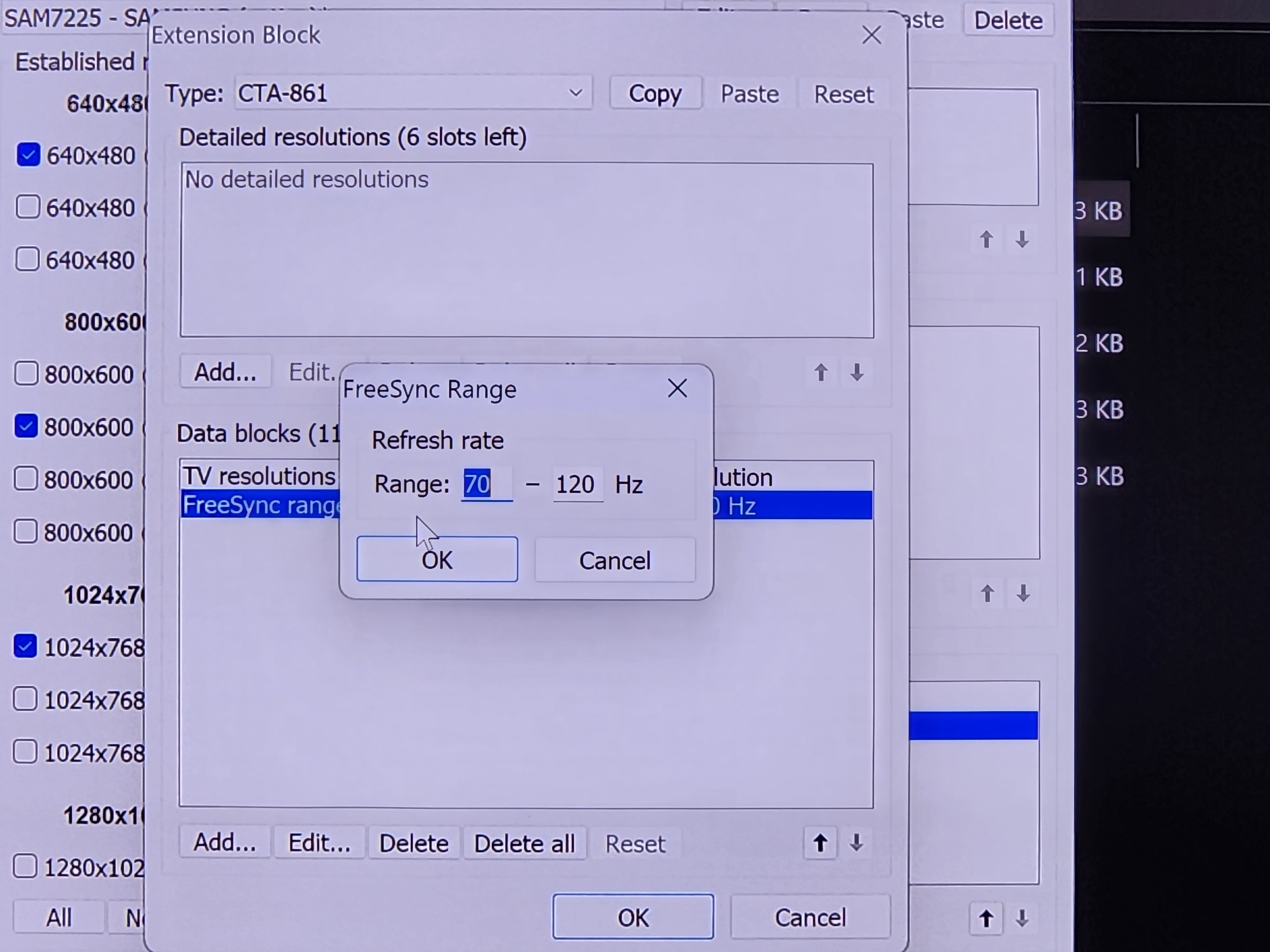Click OK in FreeSync Range dialog
The width and height of the screenshot is (1270, 952).
436,559
